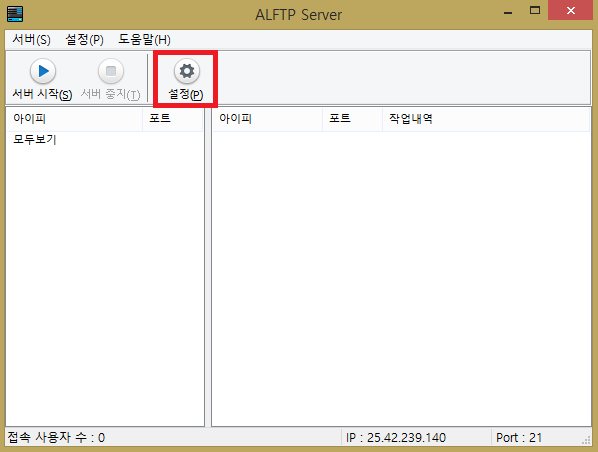Click the ALFTP Server app icon in the title bar

(15, 14)
